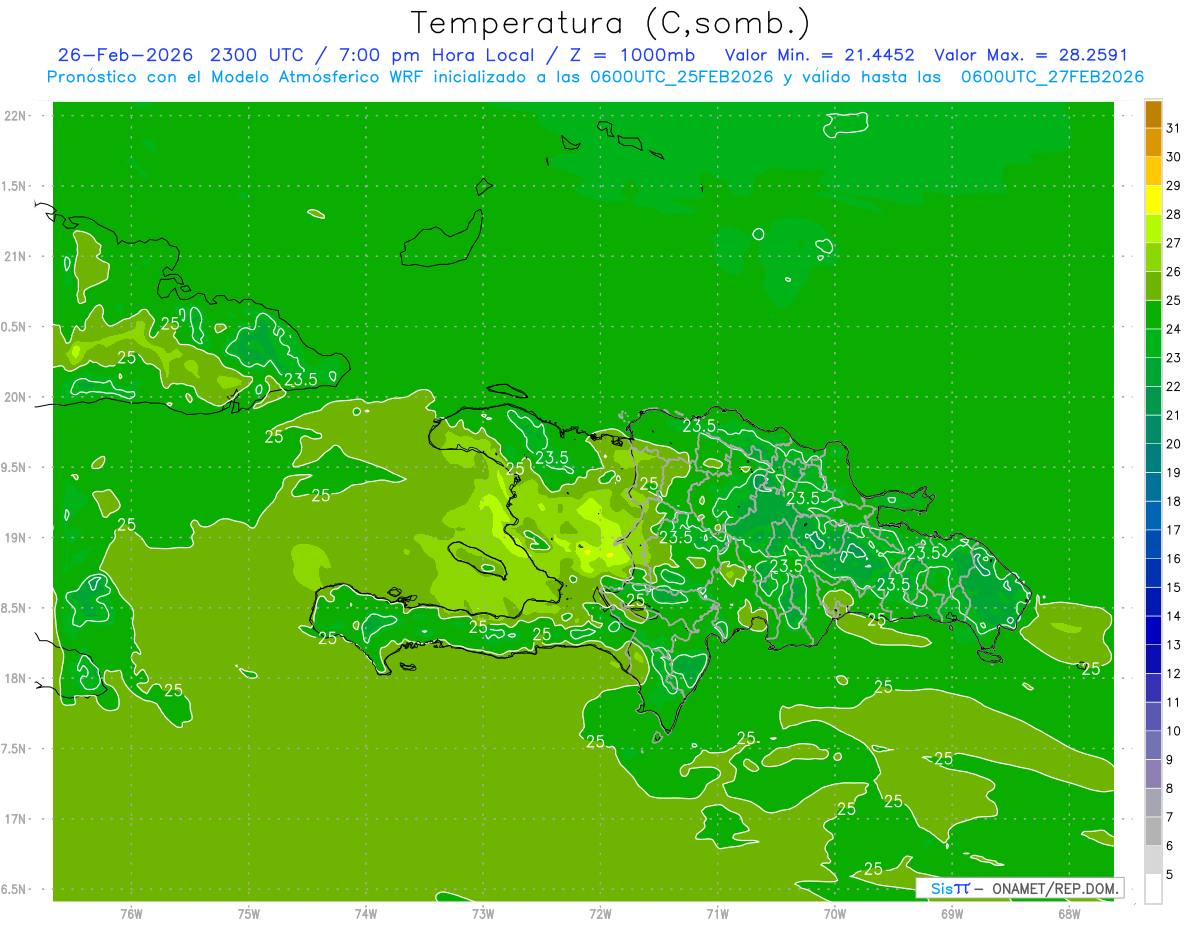Screen dimensions: 1200x927
Task: Click the '68W' longitude label
Action: click(x=1069, y=914)
